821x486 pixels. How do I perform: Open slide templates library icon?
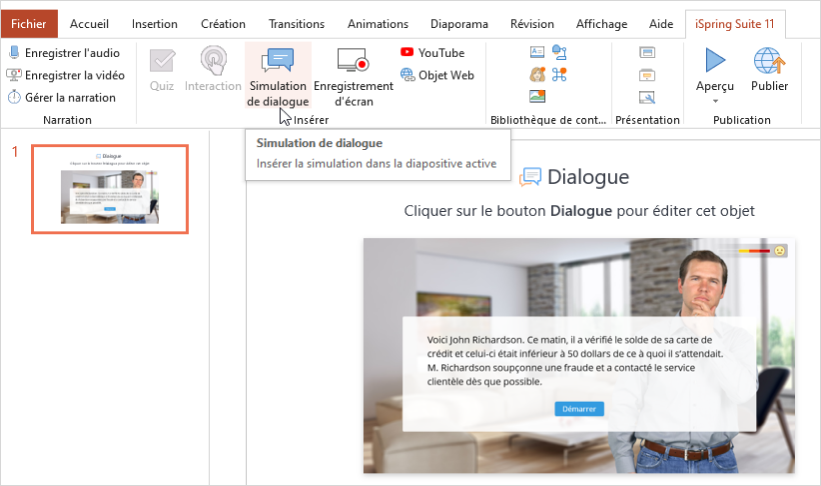pos(537,52)
